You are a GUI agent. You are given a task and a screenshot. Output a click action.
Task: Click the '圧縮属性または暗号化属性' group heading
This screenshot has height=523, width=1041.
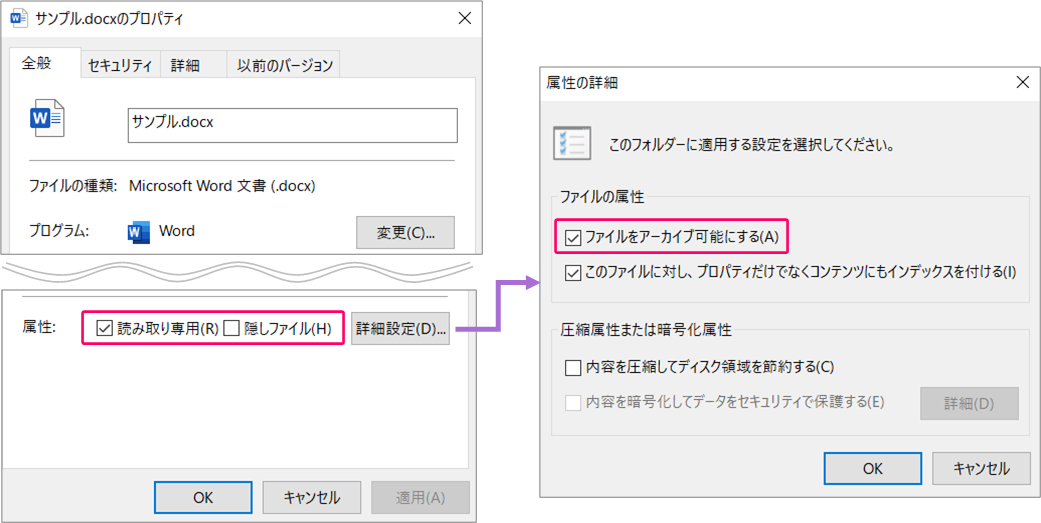[x=645, y=329]
